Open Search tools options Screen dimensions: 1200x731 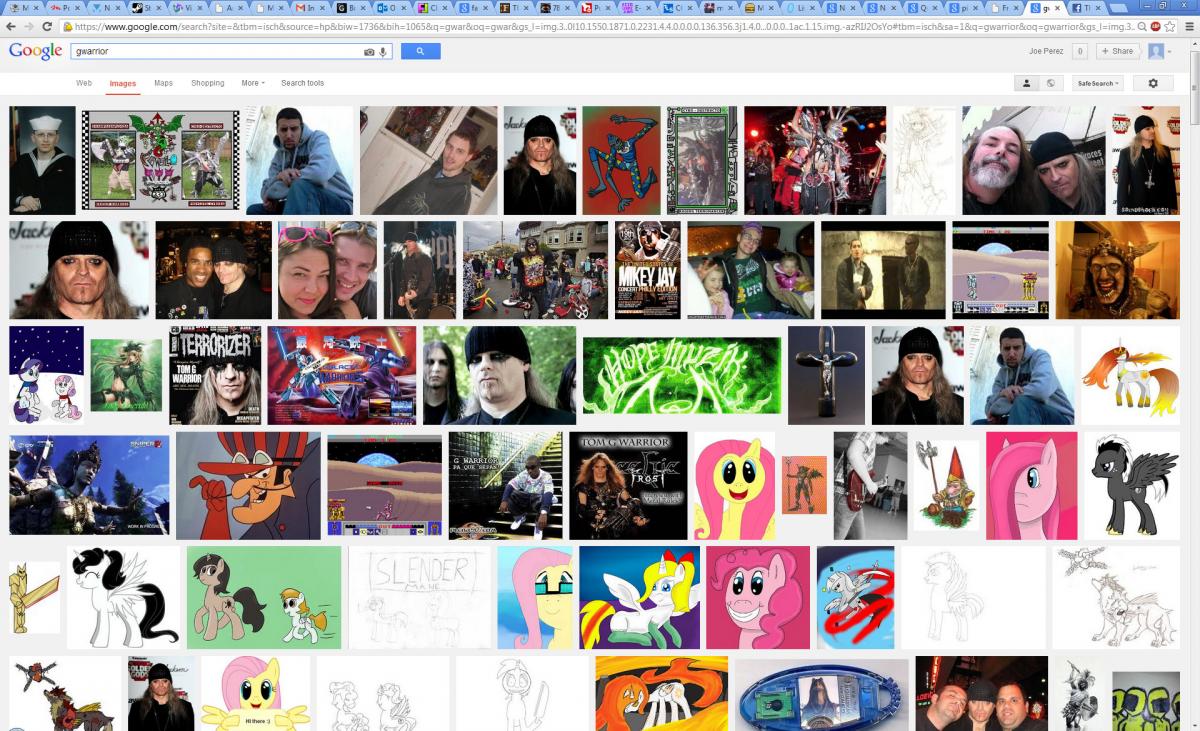click(302, 83)
